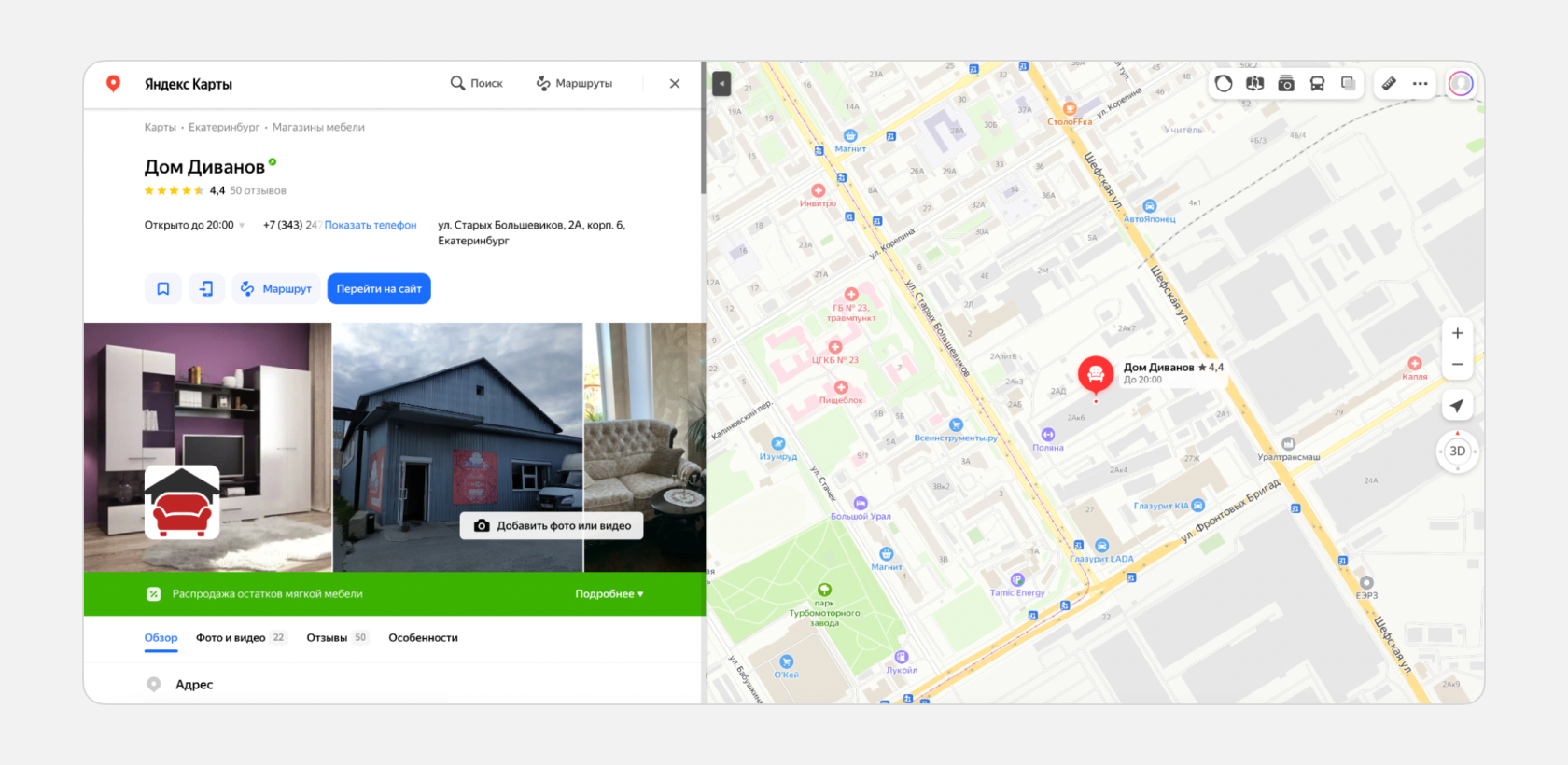Switch to the Особенности tab

(423, 638)
